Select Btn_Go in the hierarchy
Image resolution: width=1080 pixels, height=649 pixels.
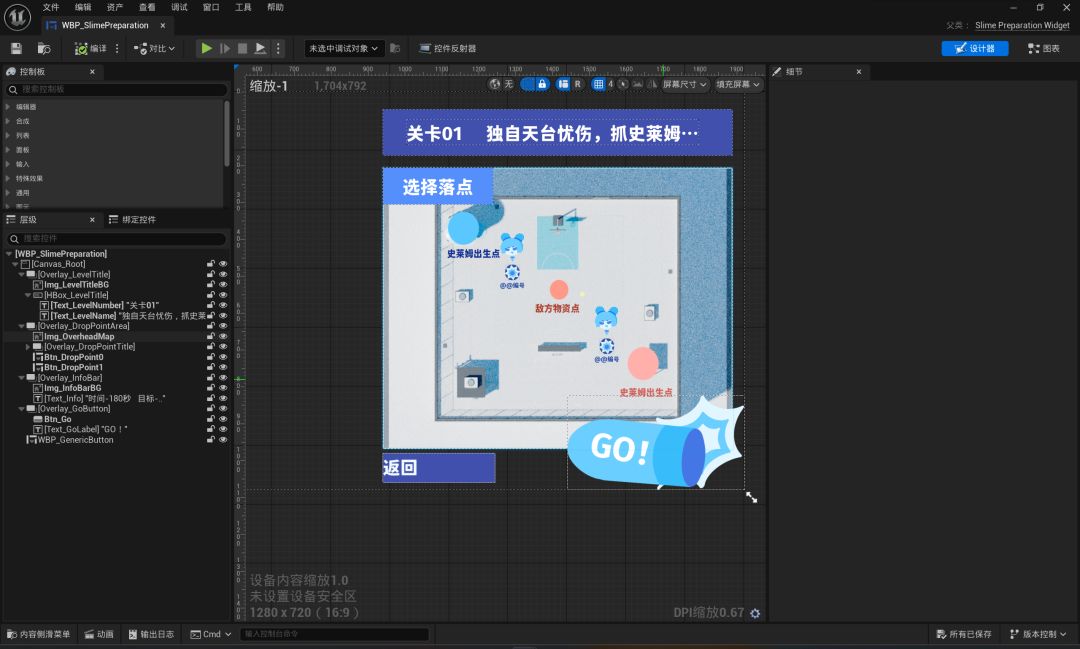click(57, 419)
